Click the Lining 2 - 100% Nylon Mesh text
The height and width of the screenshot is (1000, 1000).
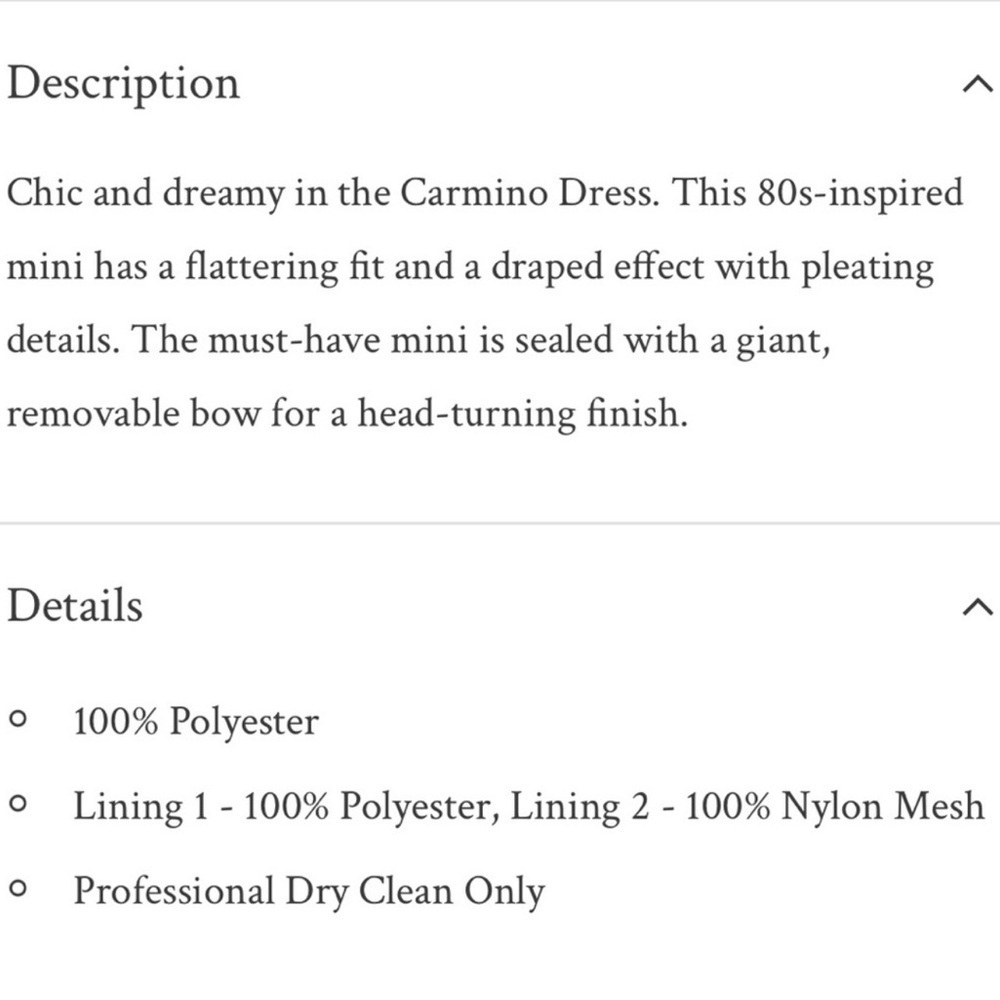[x=747, y=807]
